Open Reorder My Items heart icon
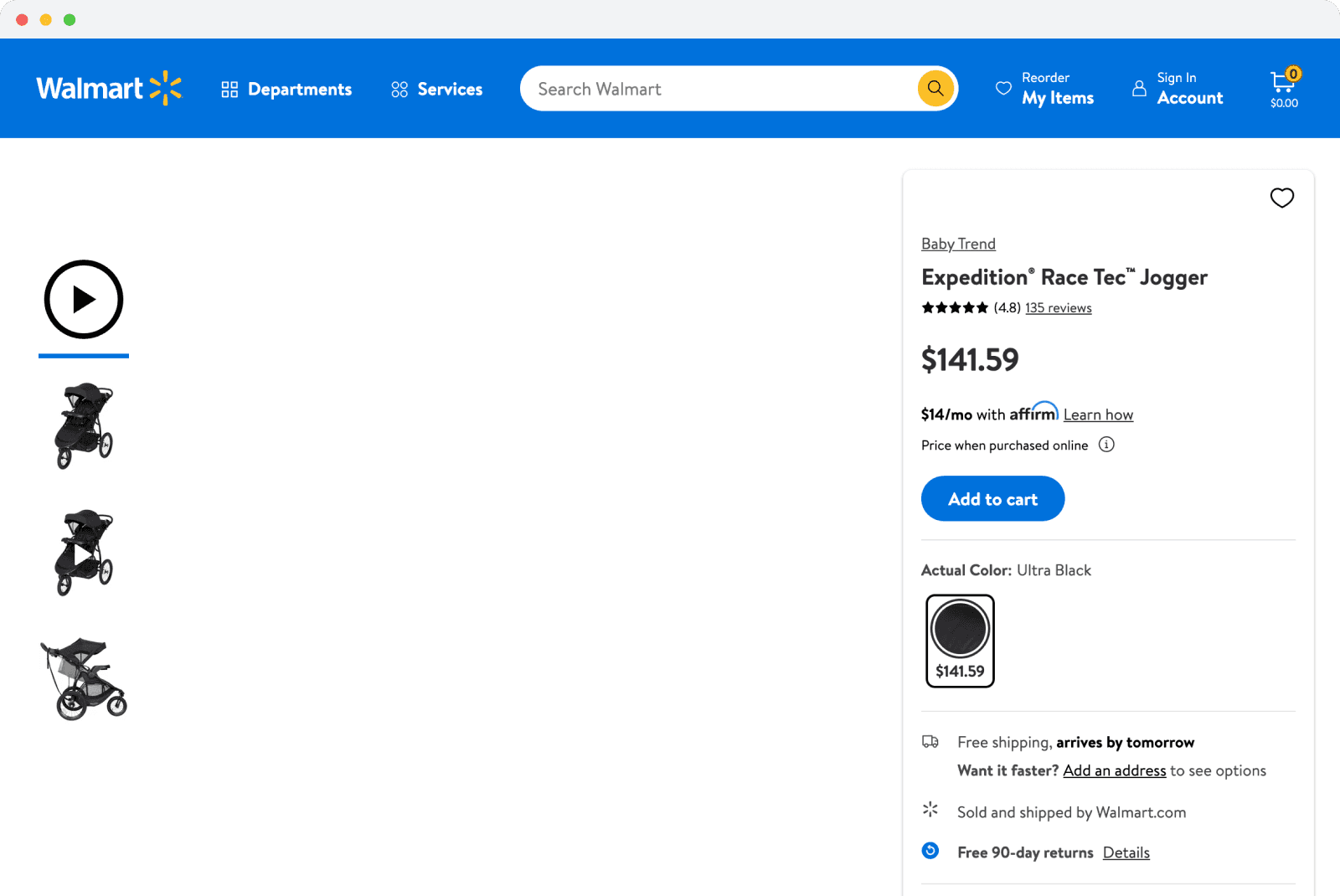1340x896 pixels. [x=1003, y=88]
